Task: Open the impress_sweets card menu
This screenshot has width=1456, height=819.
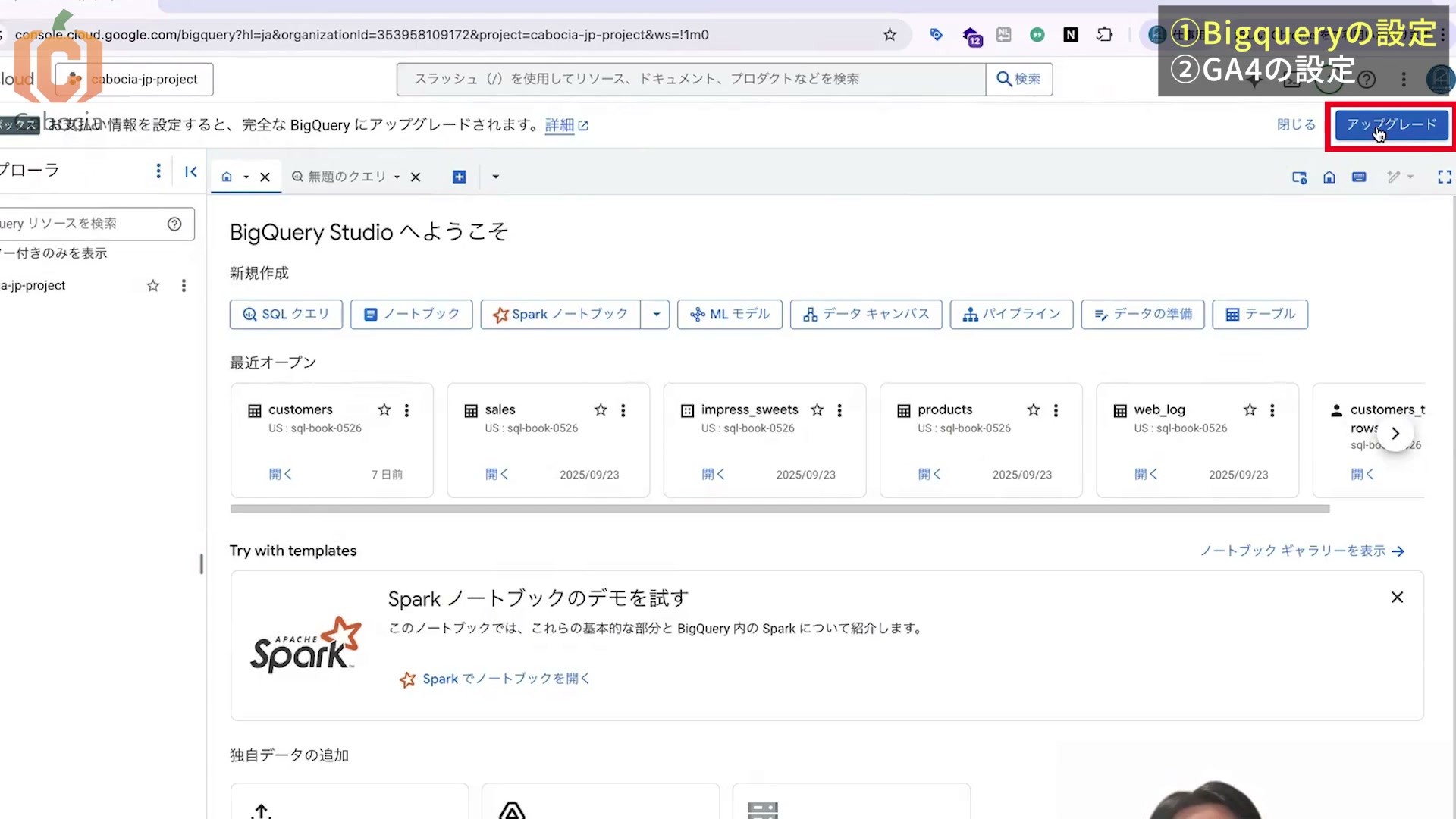Action: coord(839,410)
